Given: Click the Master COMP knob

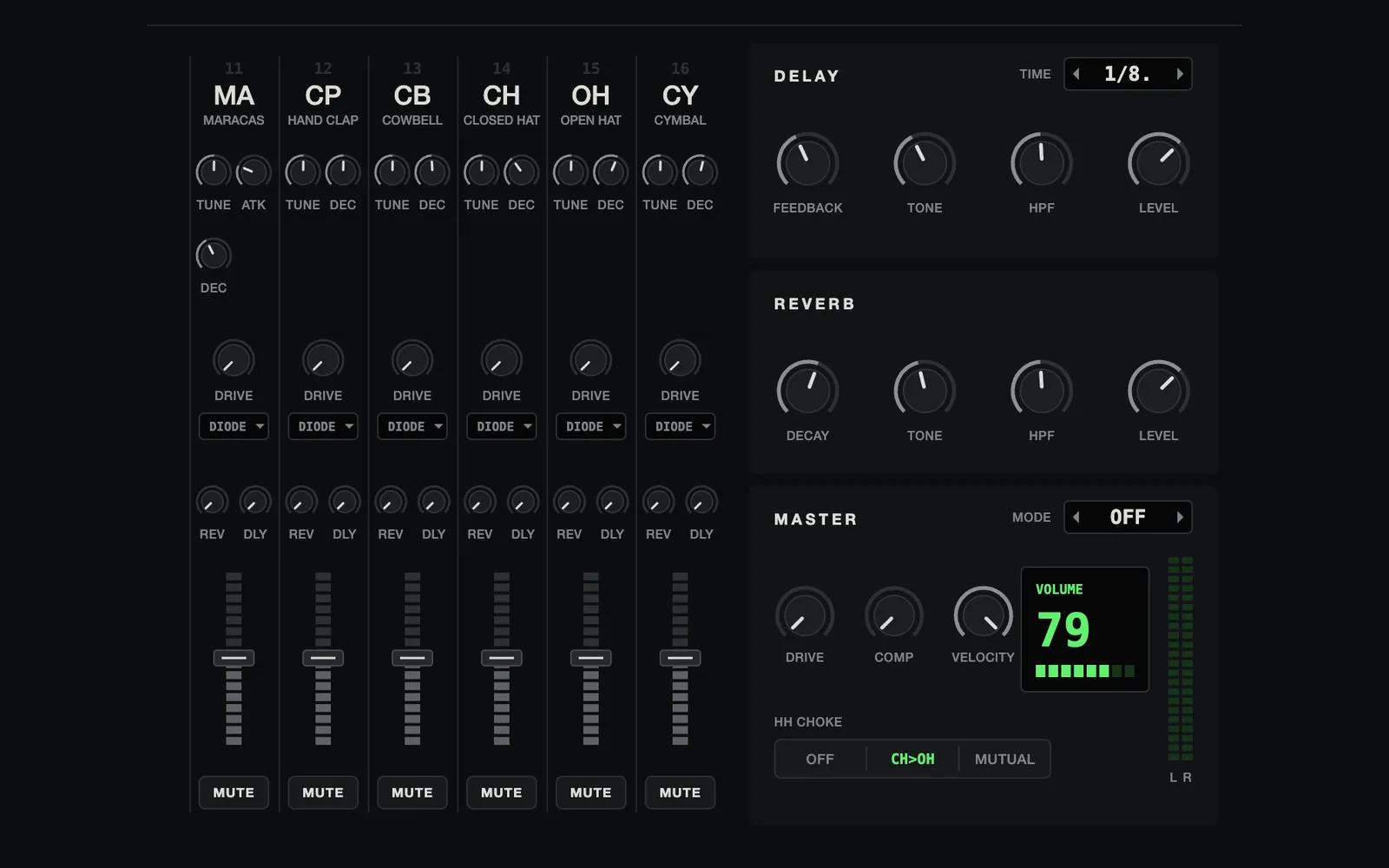Looking at the screenshot, I should pyautogui.click(x=894, y=615).
